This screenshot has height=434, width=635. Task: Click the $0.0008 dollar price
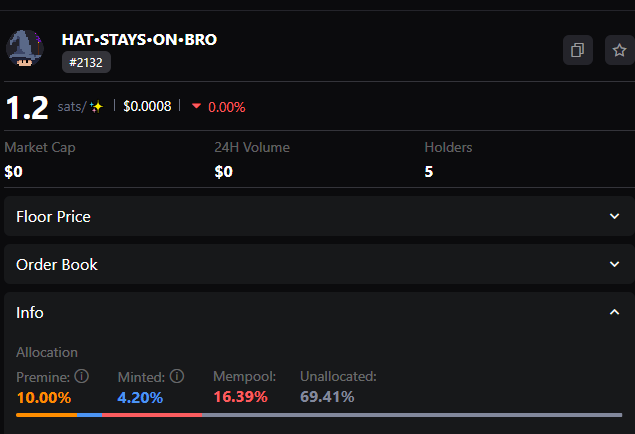tap(147, 106)
